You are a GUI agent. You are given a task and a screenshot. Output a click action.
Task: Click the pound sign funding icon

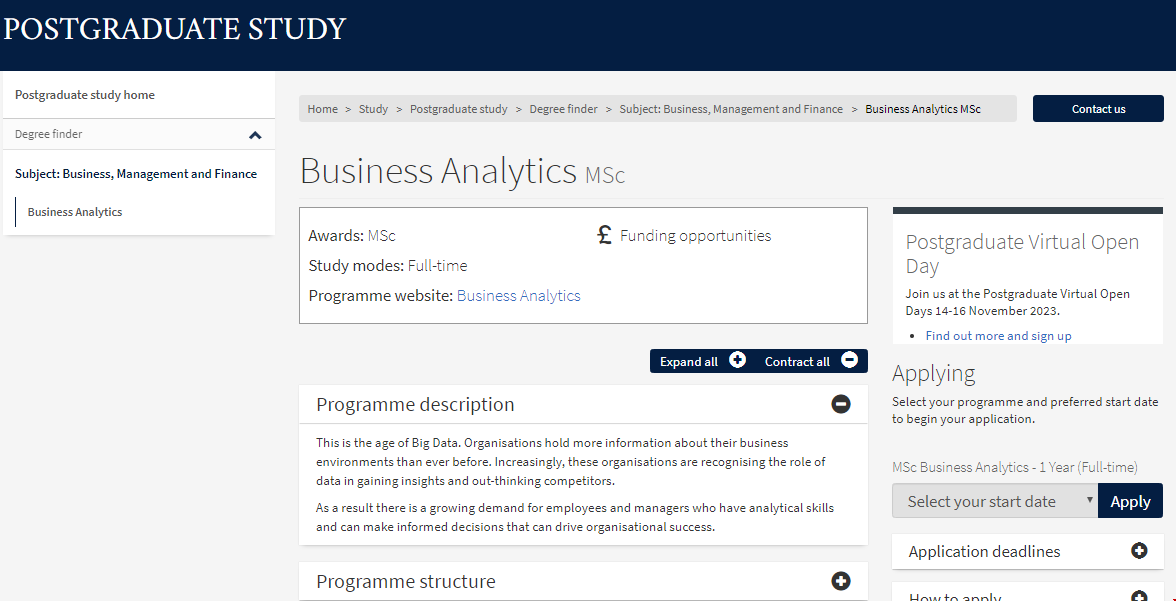pyautogui.click(x=604, y=236)
